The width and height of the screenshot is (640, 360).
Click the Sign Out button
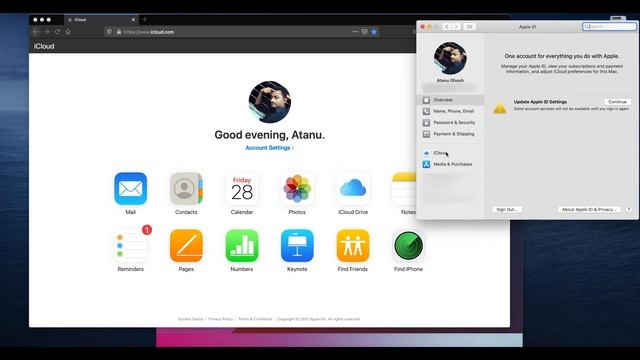pyautogui.click(x=507, y=209)
